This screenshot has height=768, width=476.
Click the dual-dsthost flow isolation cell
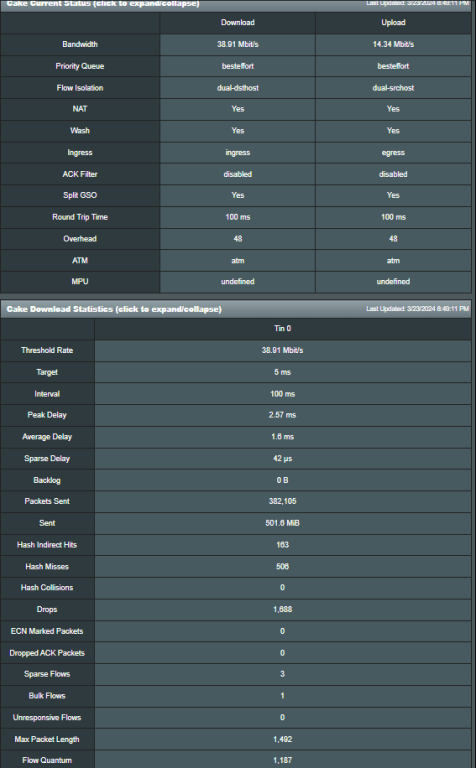(x=238, y=88)
